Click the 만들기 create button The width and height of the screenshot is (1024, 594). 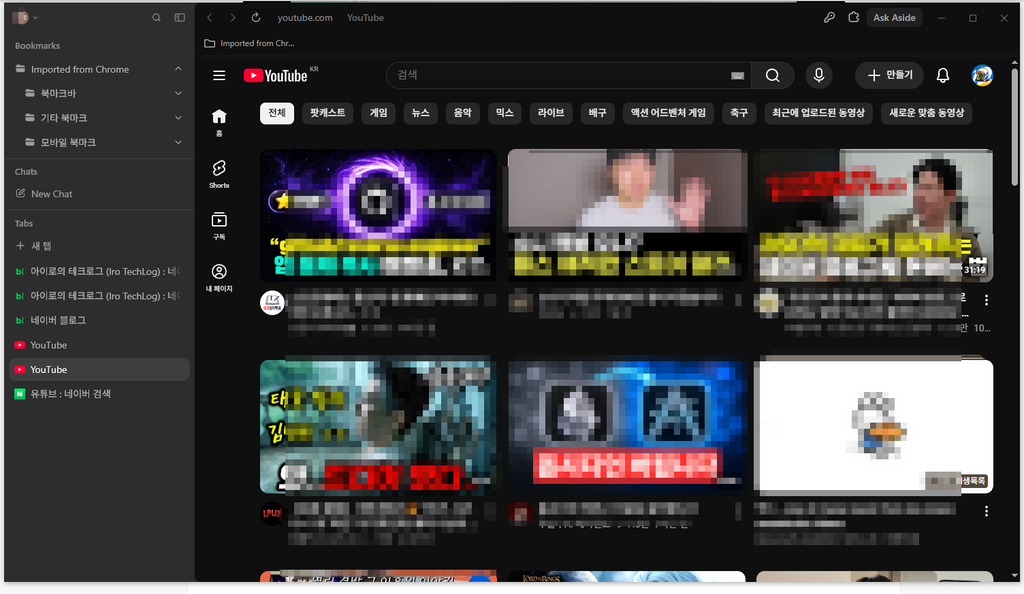pyautogui.click(x=889, y=76)
